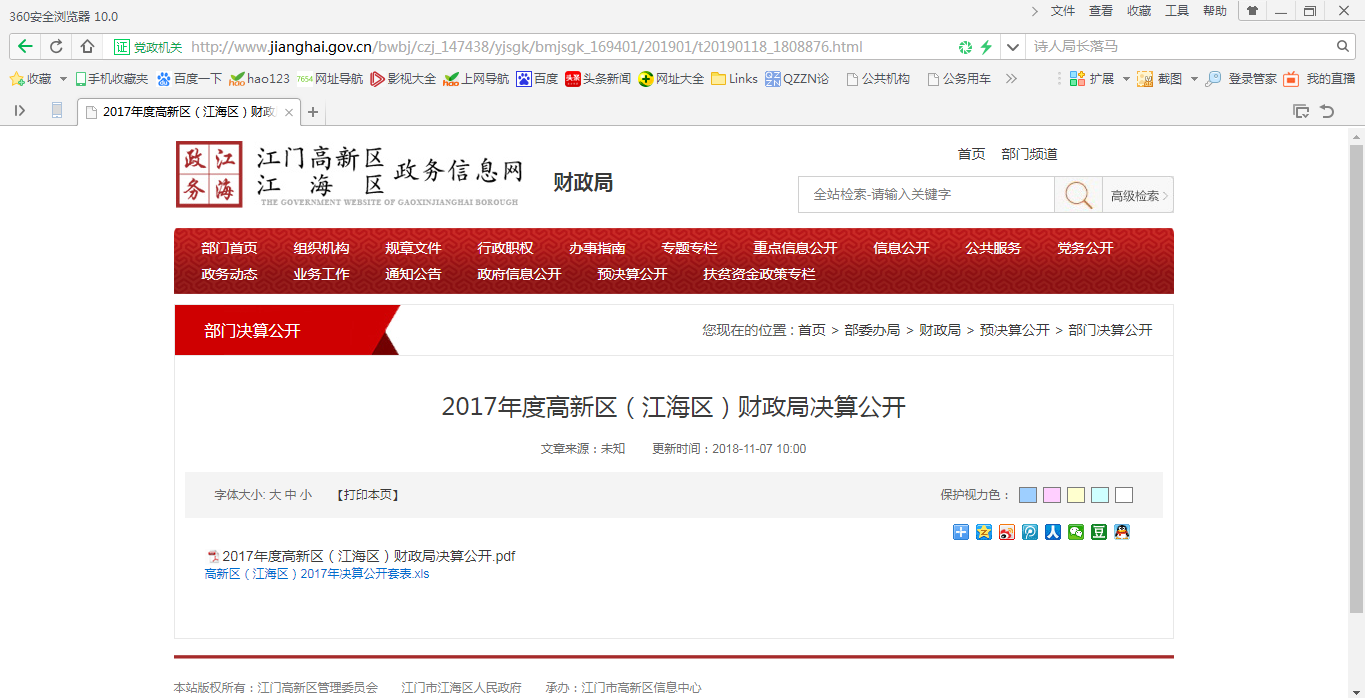Open a new tab with plus button
This screenshot has height=698, width=1365.
(x=313, y=112)
